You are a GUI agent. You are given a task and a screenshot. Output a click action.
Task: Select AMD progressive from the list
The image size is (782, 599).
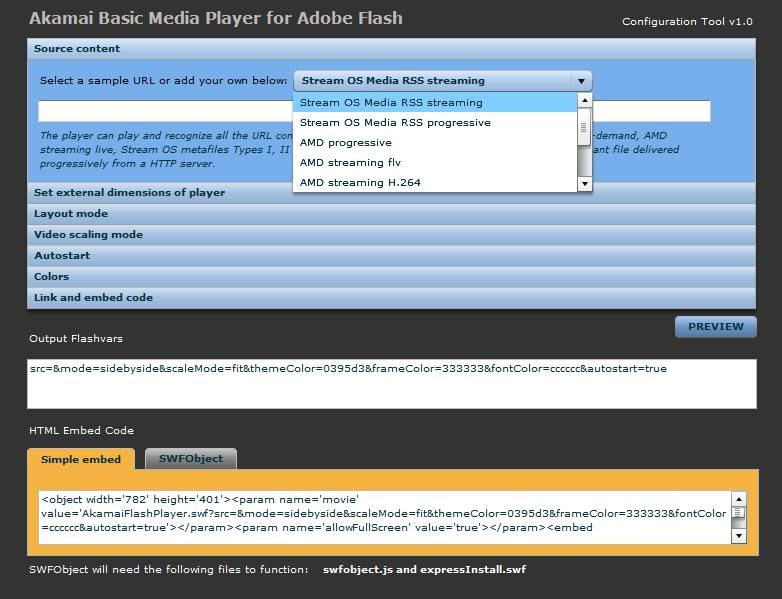pos(346,142)
